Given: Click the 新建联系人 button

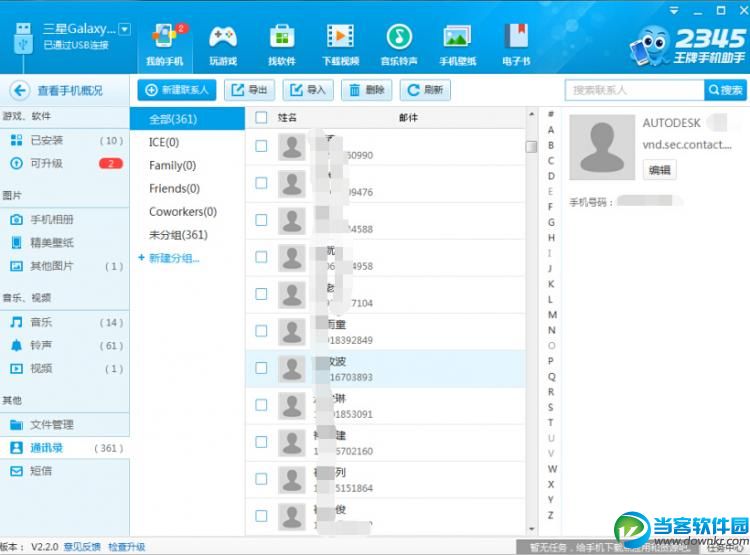Looking at the screenshot, I should 177,90.
